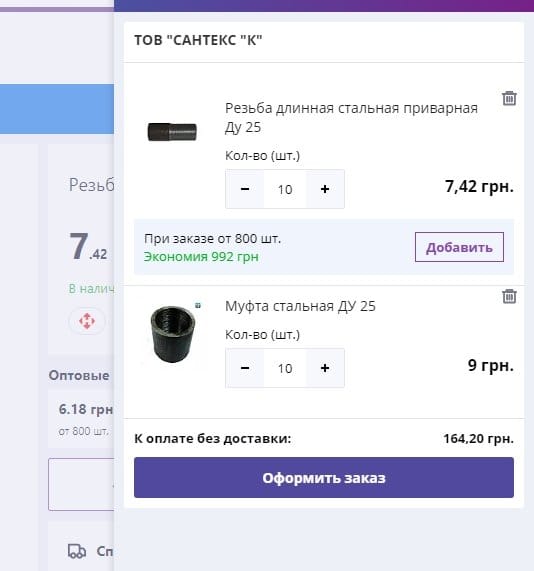Screen dimensions: 534x571
Task: Select the 6.18 грн wholesale price tier
Action: coord(81,420)
